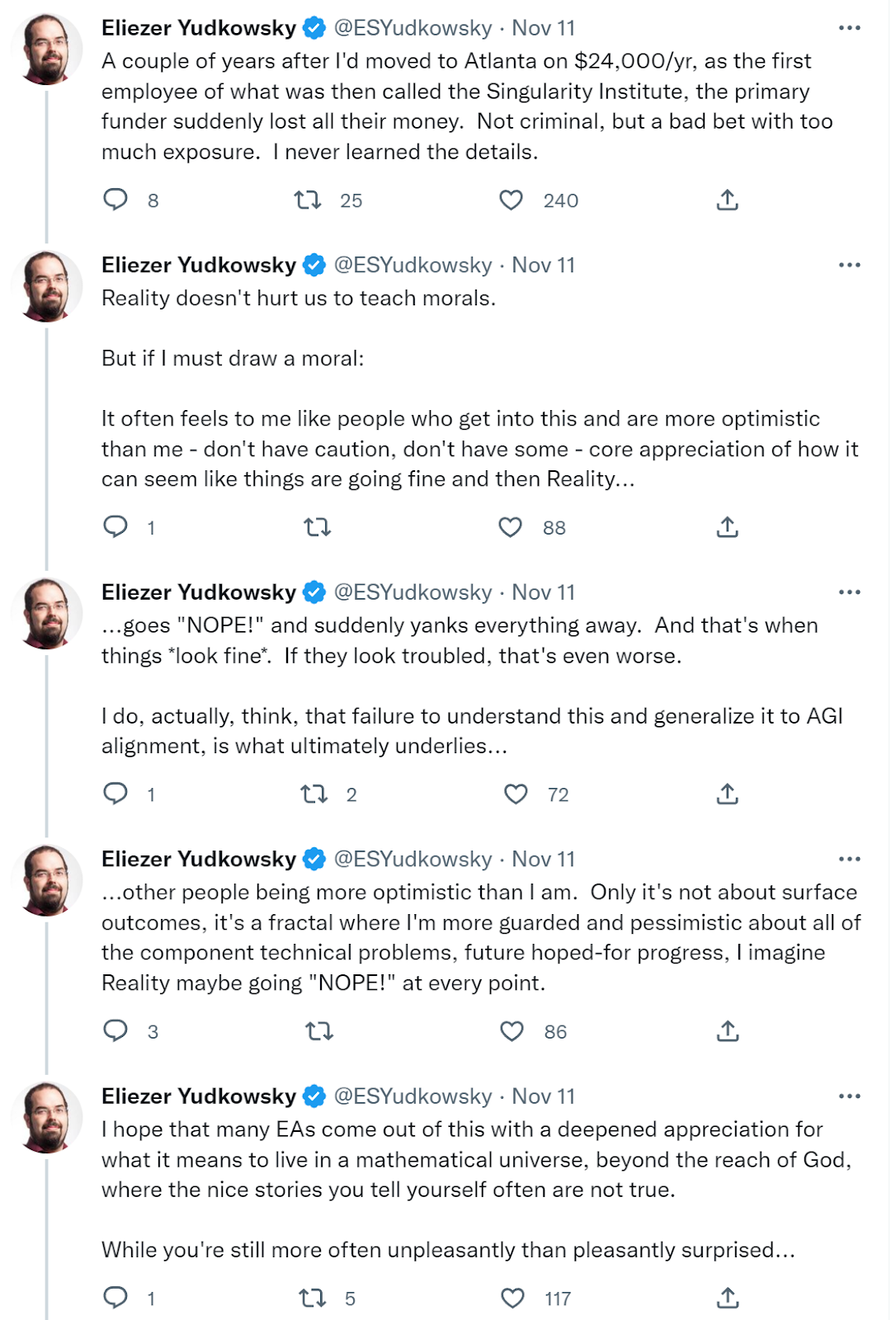Share the tweet with 117 likes
The image size is (896, 1320).
[x=727, y=1298]
